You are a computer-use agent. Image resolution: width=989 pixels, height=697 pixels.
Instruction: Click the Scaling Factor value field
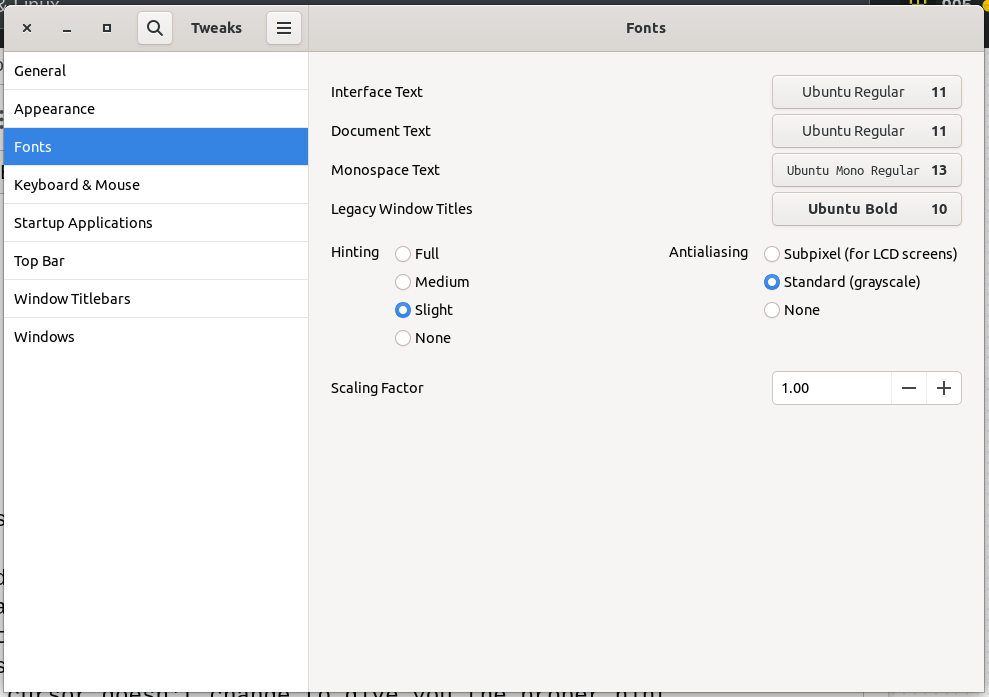coord(830,388)
